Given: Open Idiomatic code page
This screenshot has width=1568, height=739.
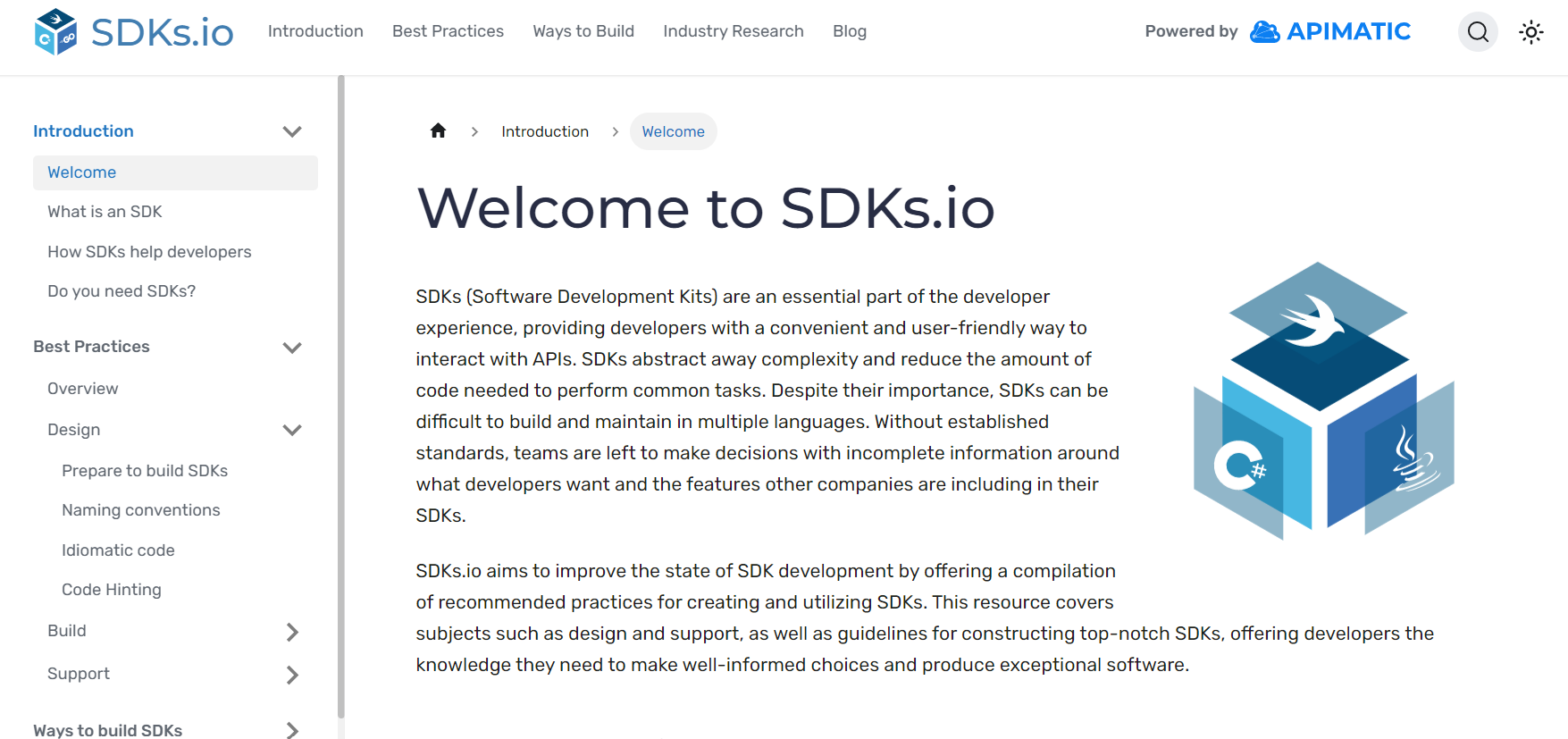Looking at the screenshot, I should click(x=118, y=550).
